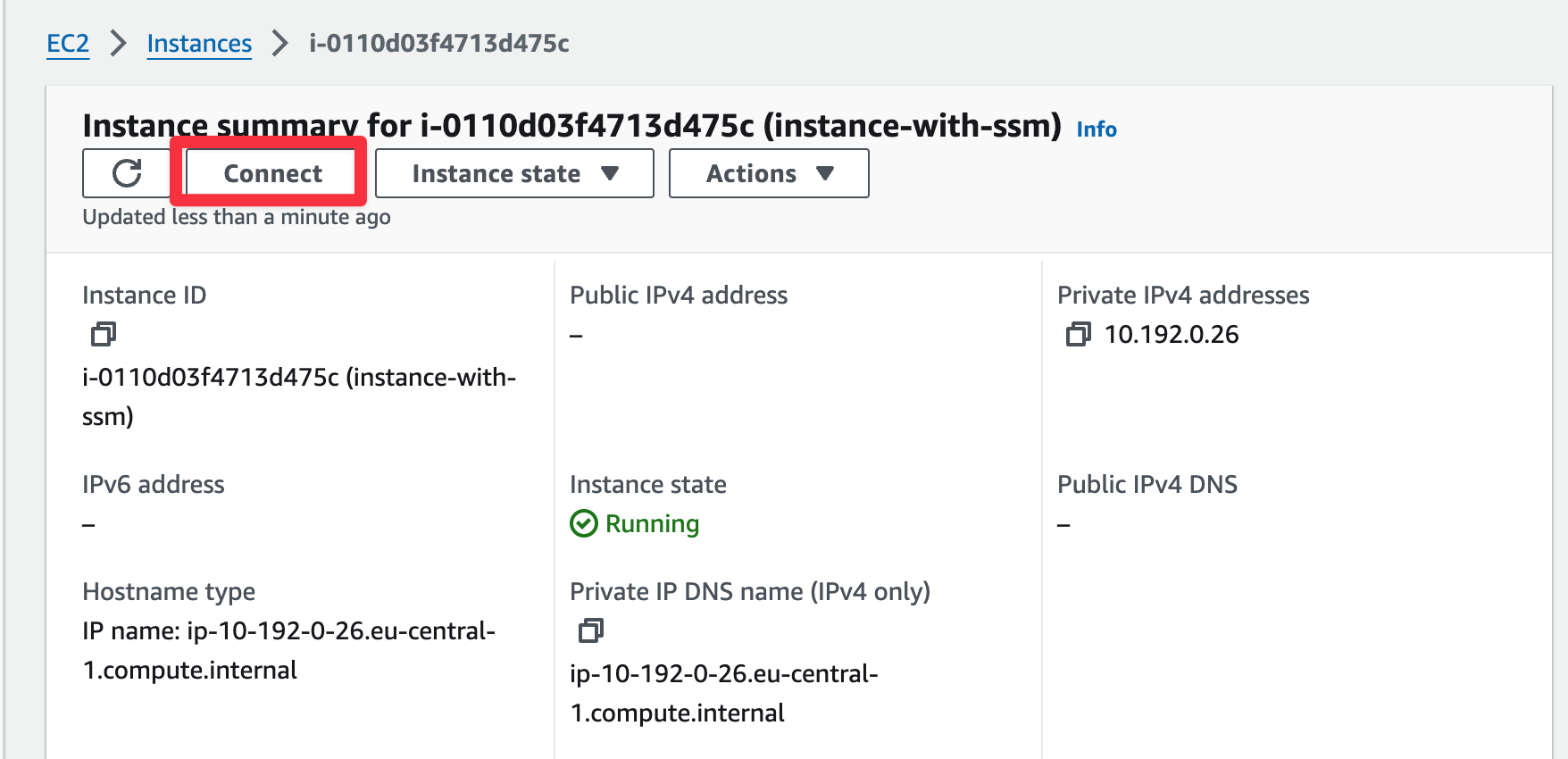
Task: Click the Instance summary heading
Action: 571,126
